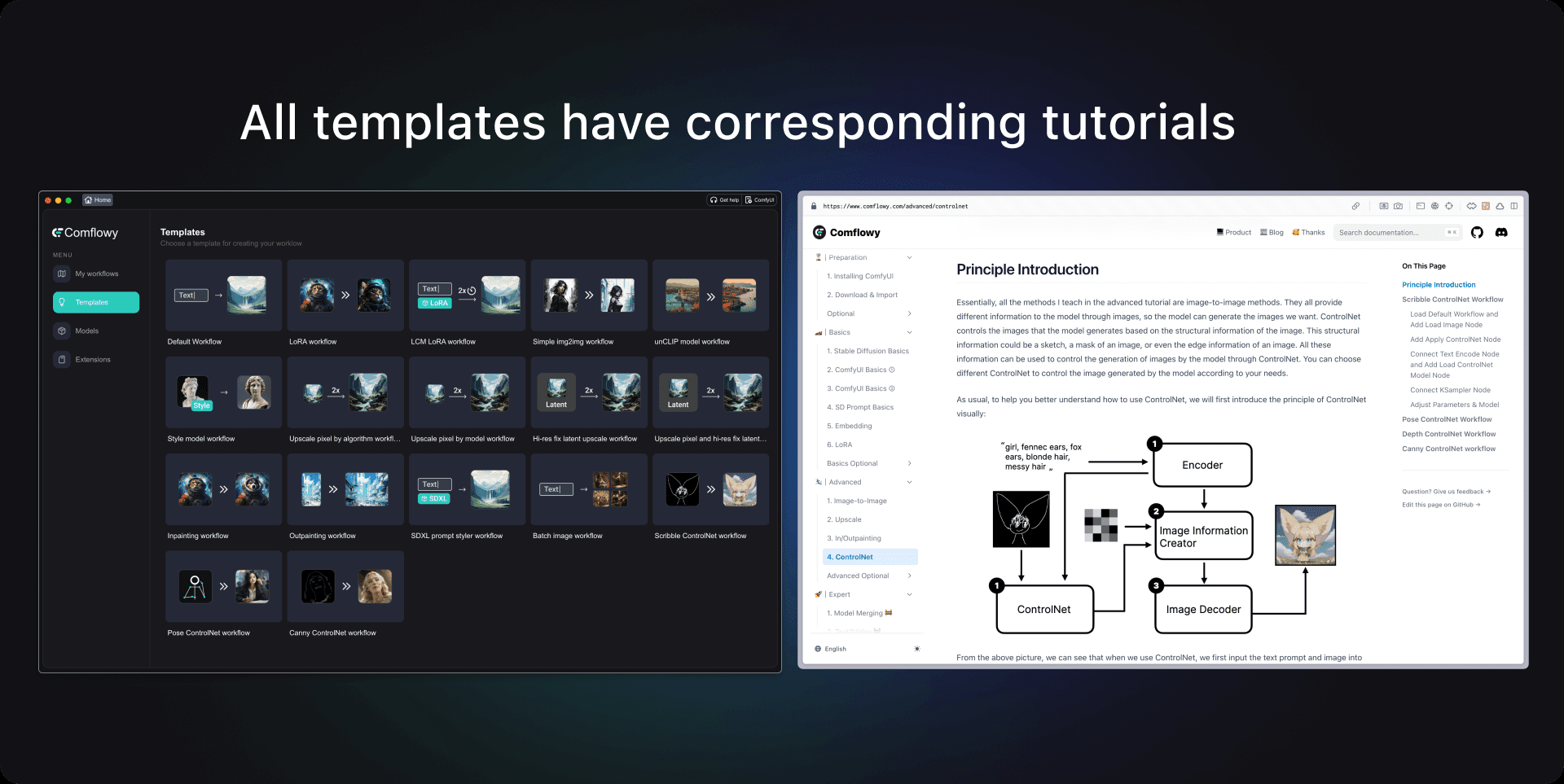This screenshot has height=784, width=1564.
Task: Click the Comflowy logo in desktop app
Action: coord(86,233)
